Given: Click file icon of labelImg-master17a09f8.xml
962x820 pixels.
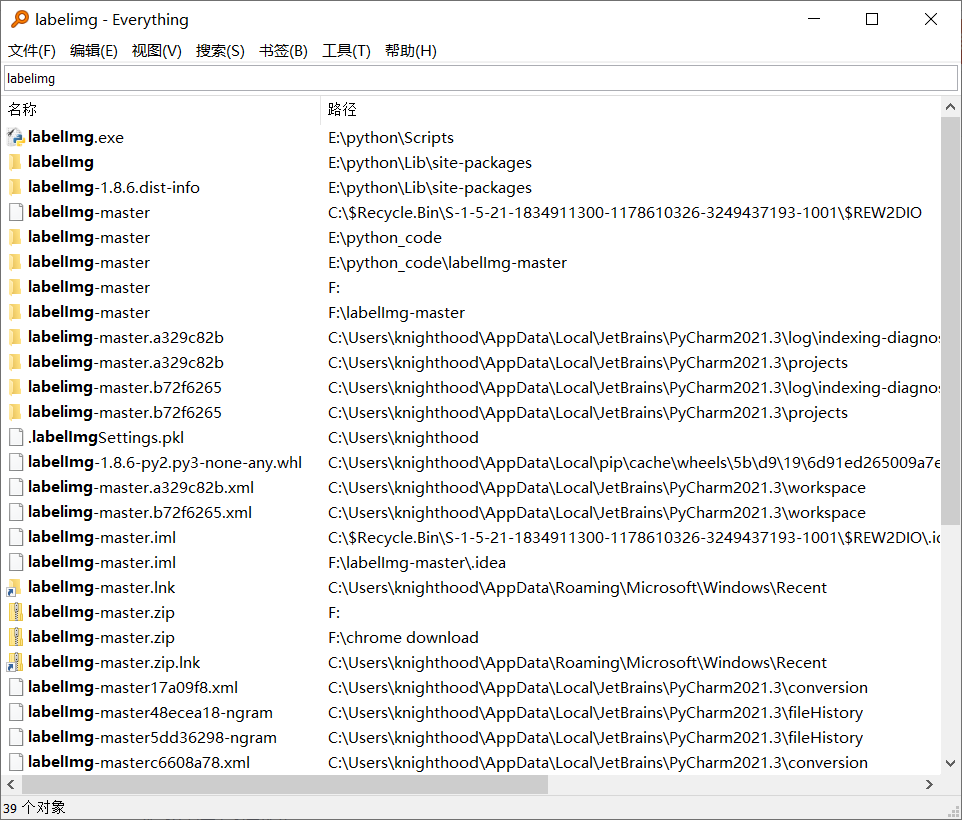Looking at the screenshot, I should 16,688.
